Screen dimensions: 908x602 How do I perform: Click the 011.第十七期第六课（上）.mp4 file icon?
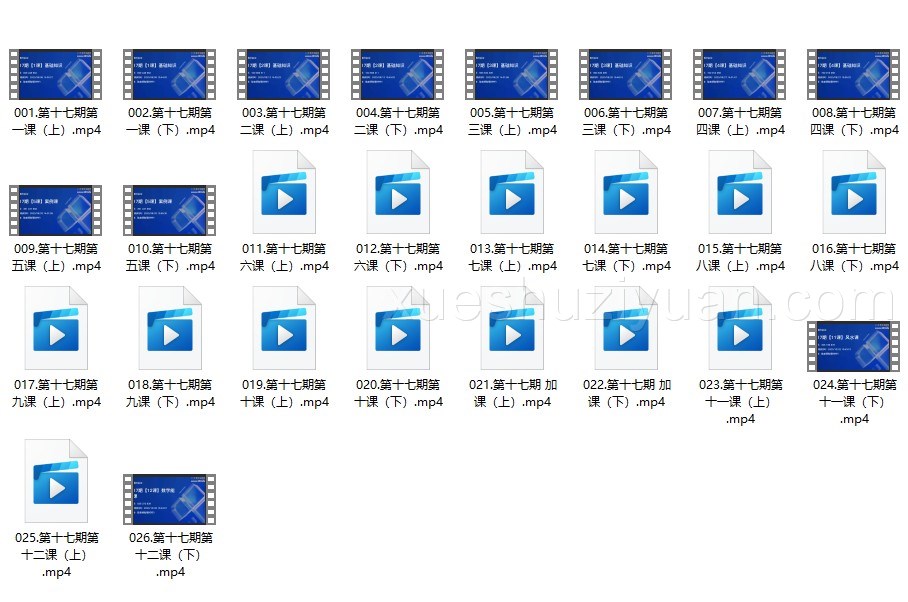[x=284, y=197]
